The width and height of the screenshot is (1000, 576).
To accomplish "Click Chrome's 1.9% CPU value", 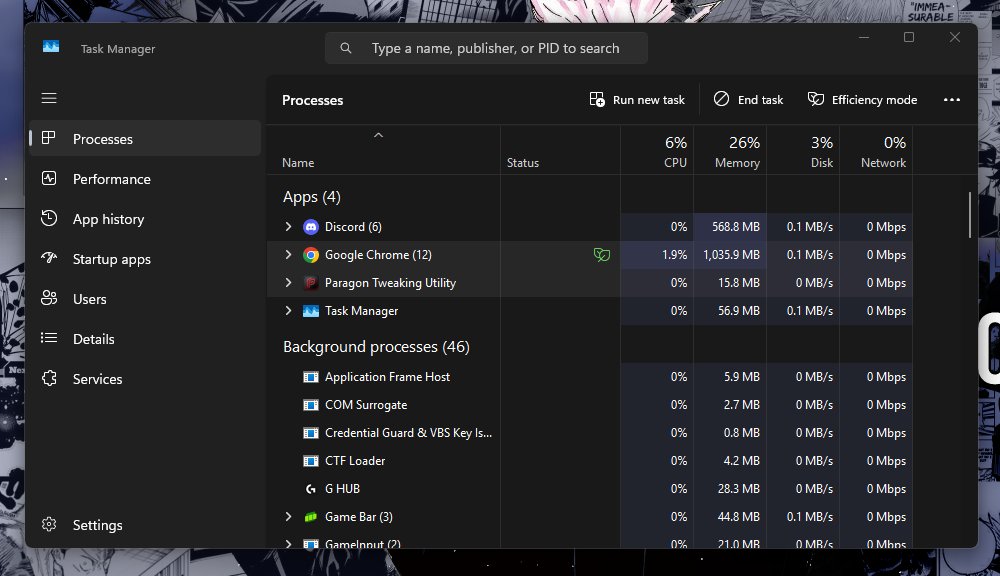I will pos(674,255).
